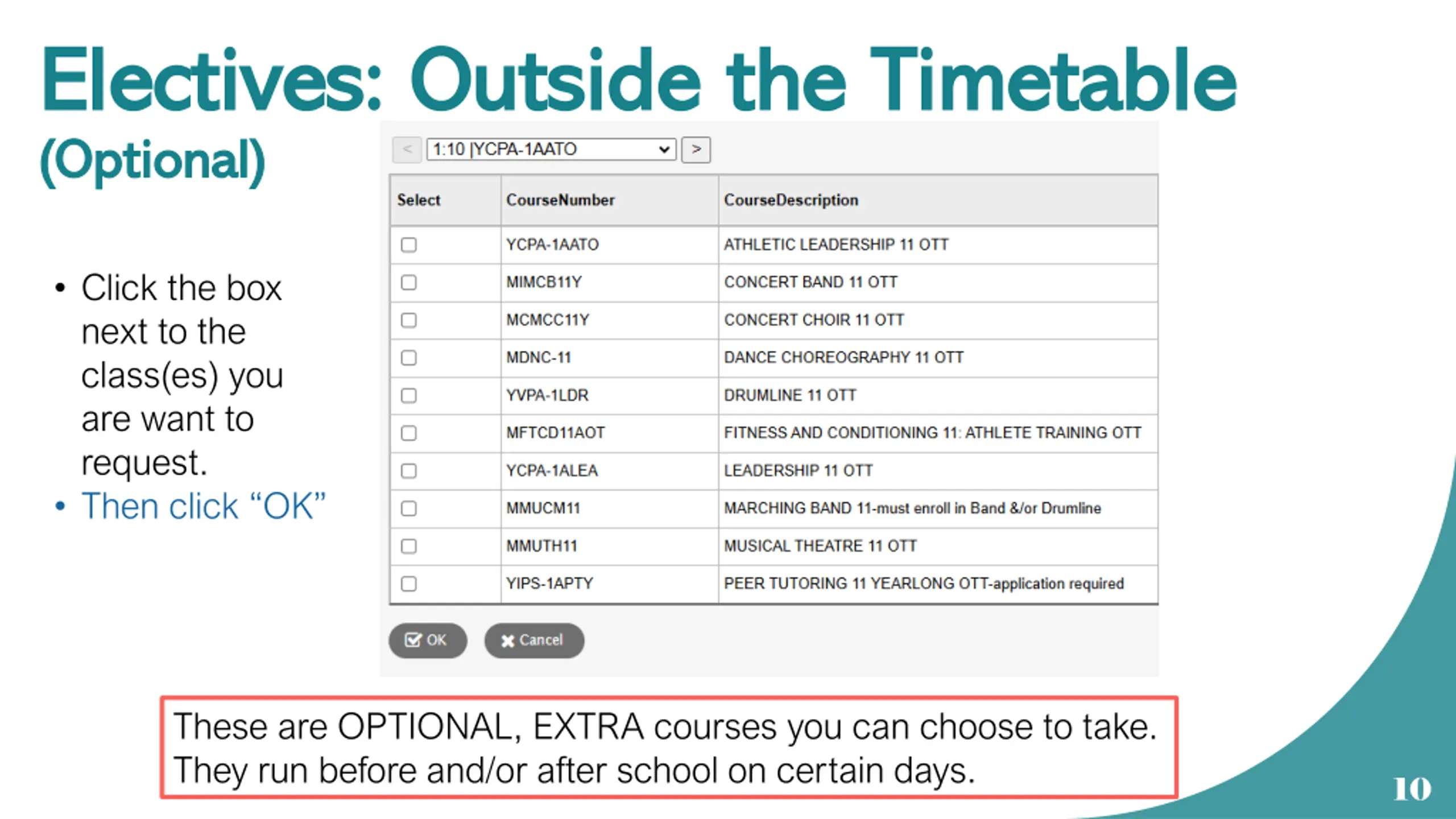
Task: Click course number MIMCB11Y
Action: tap(544, 282)
